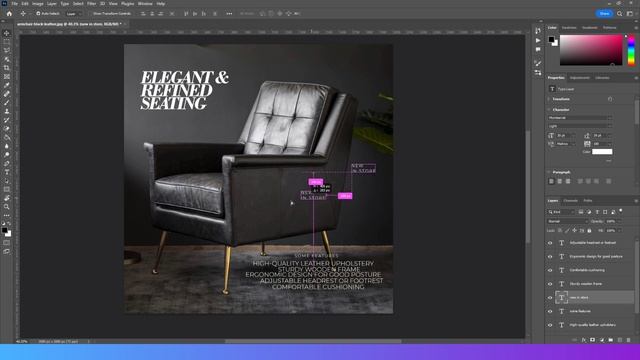Image resolution: width=640 pixels, height=360 pixels.
Task: Select the Horizontal Type tool
Action: click(x=7, y=172)
